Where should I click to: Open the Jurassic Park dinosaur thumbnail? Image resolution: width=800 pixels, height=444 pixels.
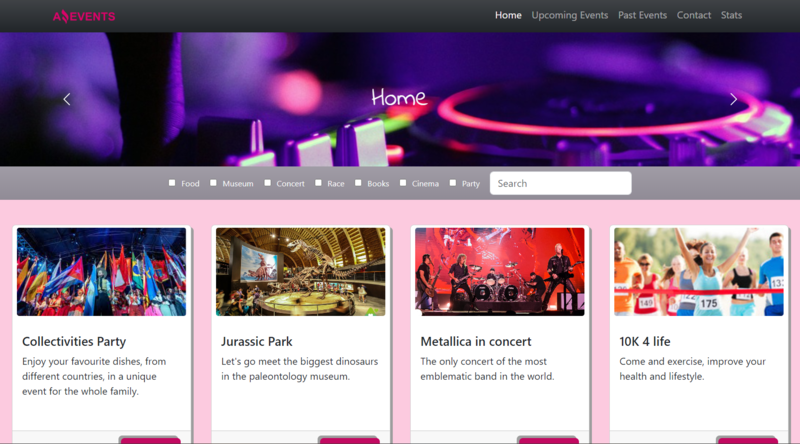click(x=300, y=272)
